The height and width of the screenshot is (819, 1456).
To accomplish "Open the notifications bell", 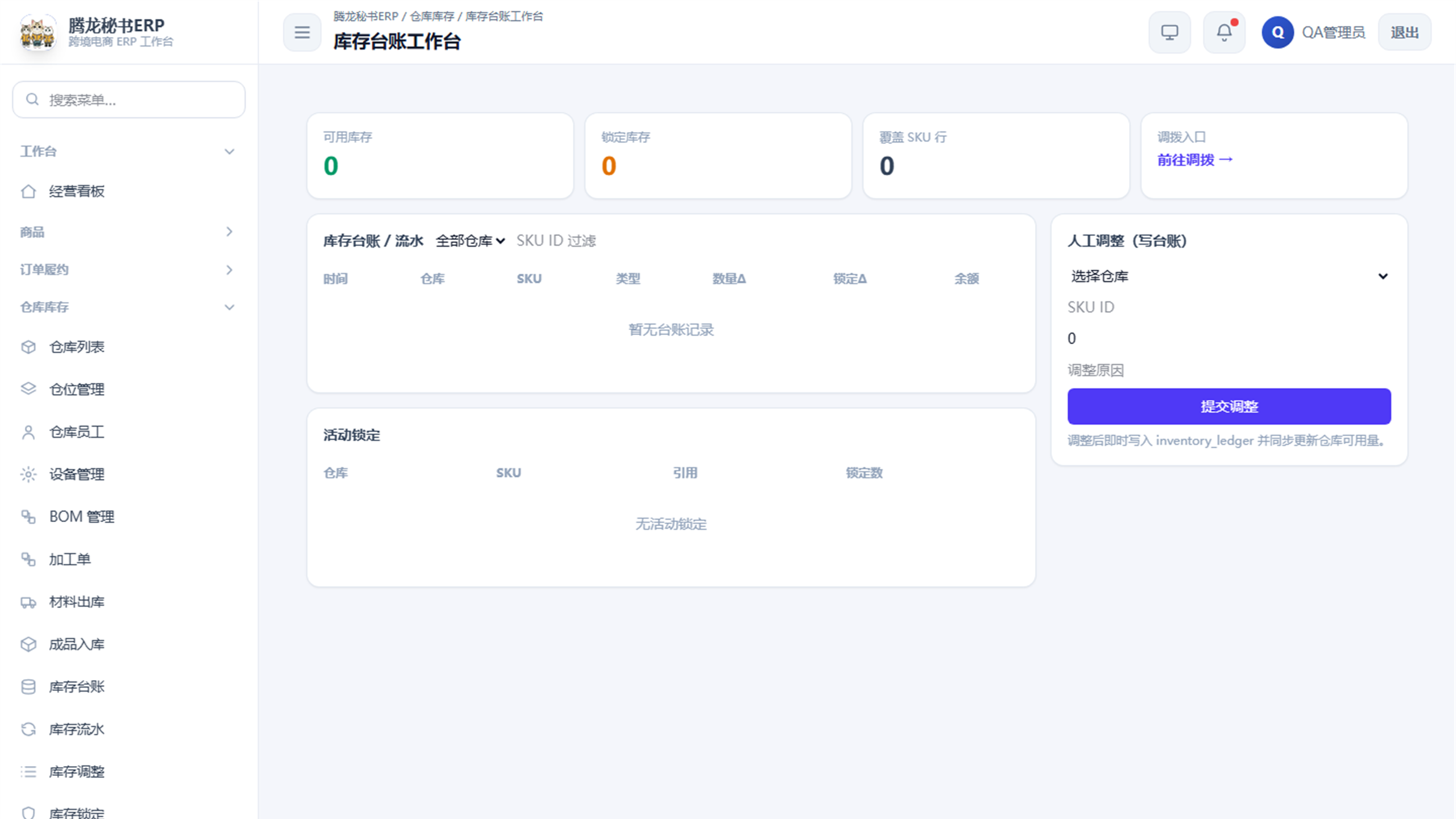I will coord(1224,32).
